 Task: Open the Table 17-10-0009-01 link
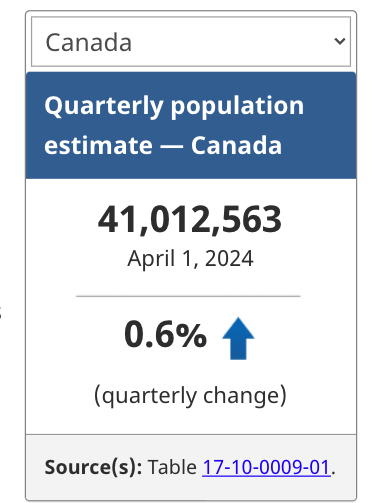266,467
